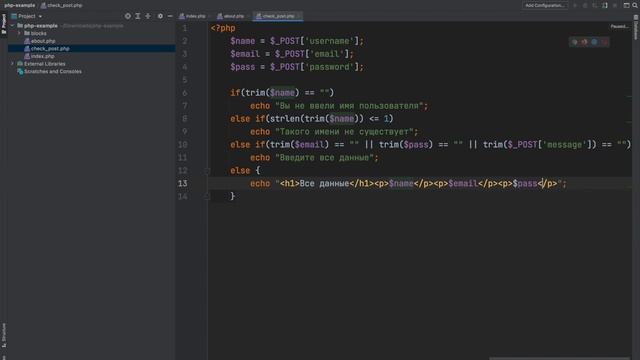Select External Libraries in tree
The image size is (640, 360).
click(41, 64)
